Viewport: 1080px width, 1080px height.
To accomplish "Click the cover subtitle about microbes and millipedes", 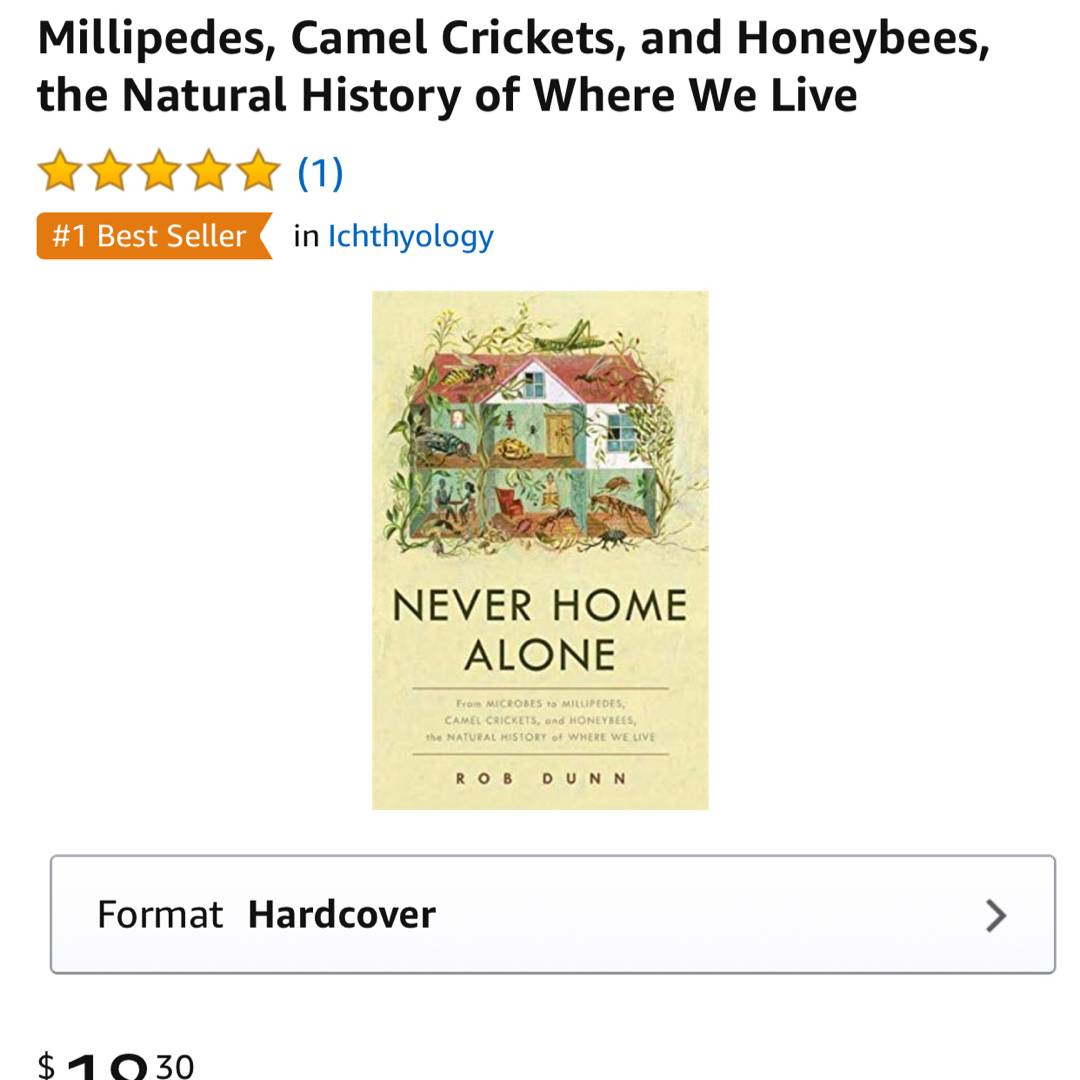I will pos(540,720).
